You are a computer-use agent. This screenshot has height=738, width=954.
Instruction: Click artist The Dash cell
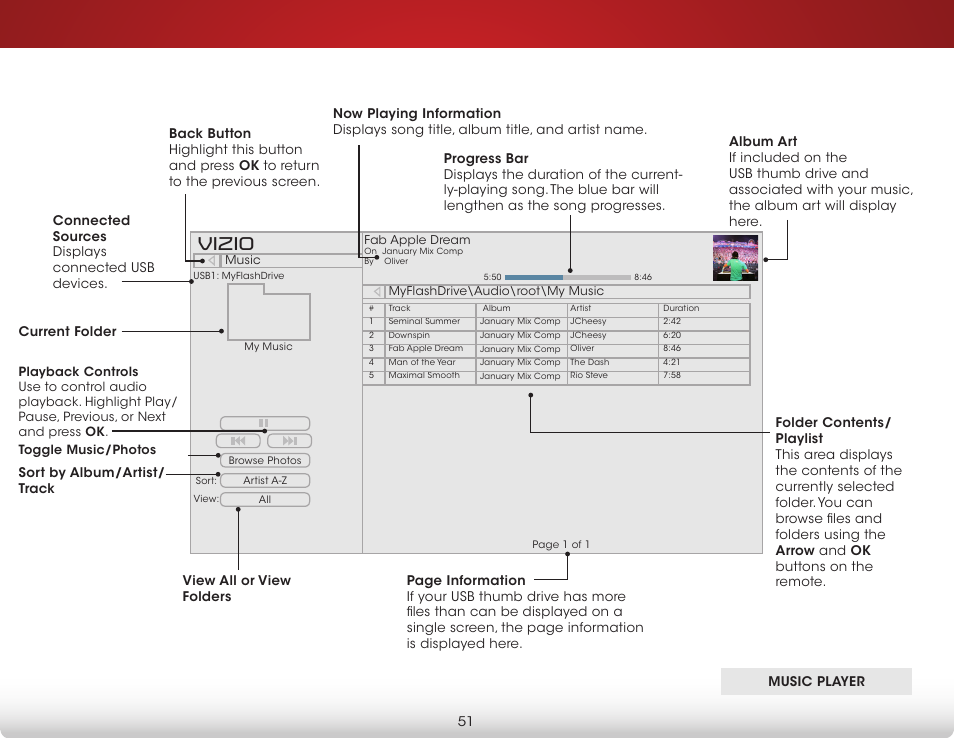coord(590,362)
